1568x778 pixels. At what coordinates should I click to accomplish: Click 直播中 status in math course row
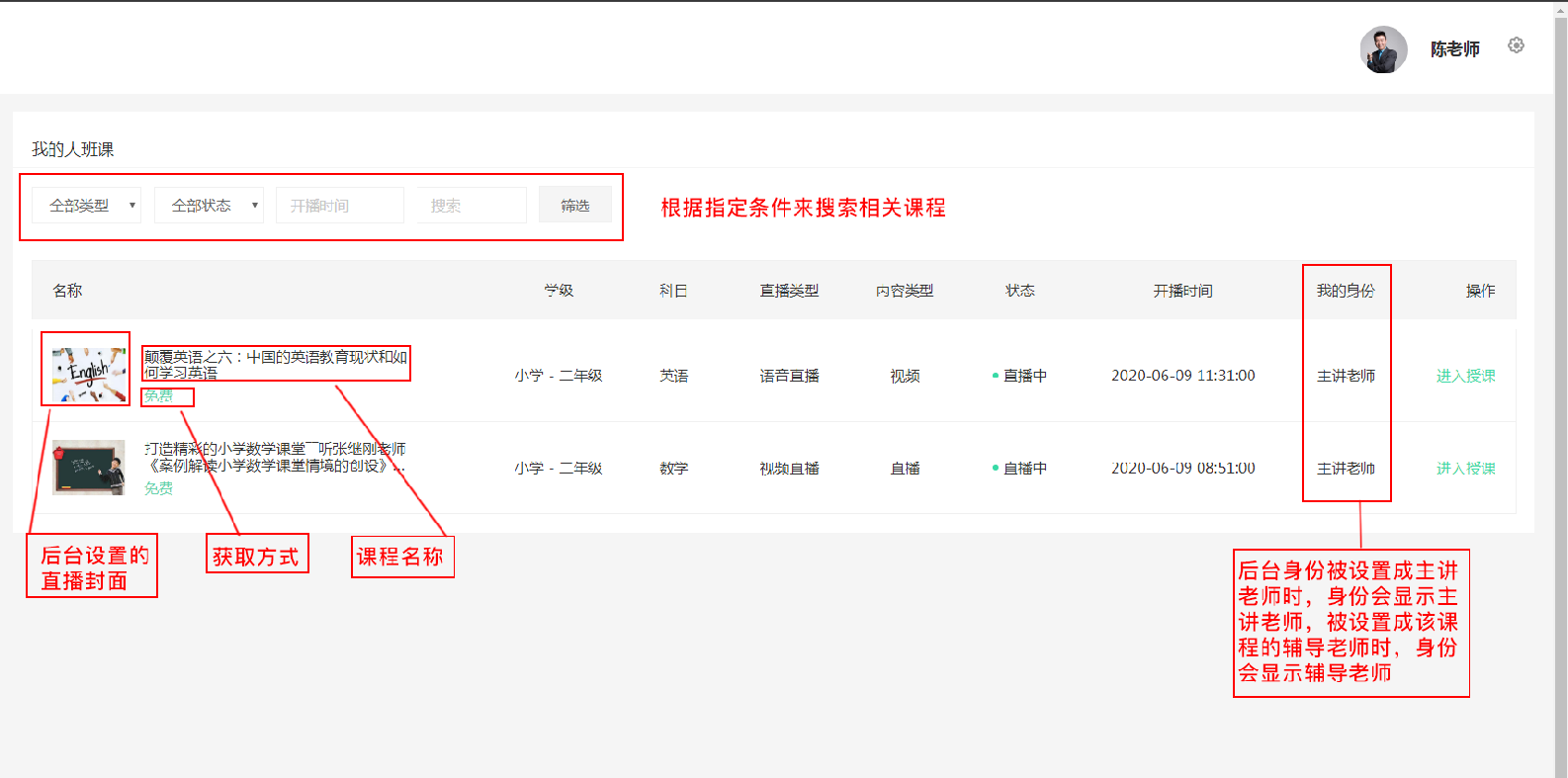click(x=1020, y=469)
